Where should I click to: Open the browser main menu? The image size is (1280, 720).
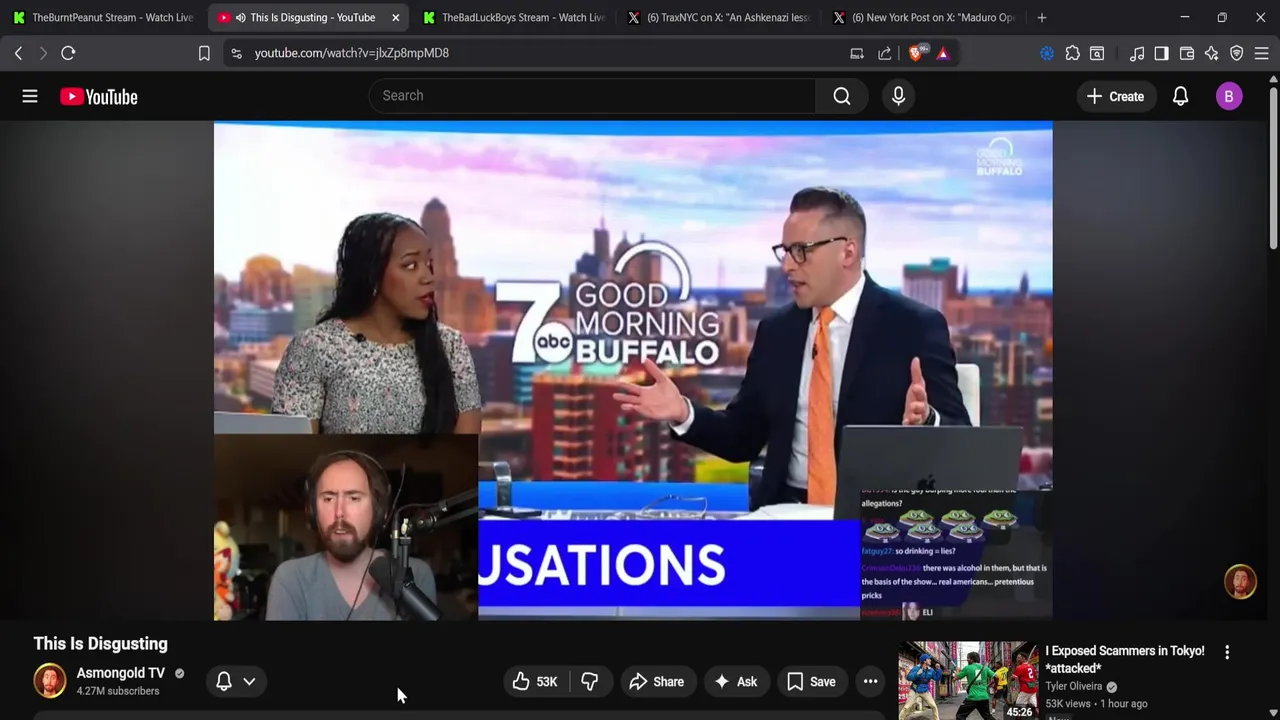point(1262,53)
